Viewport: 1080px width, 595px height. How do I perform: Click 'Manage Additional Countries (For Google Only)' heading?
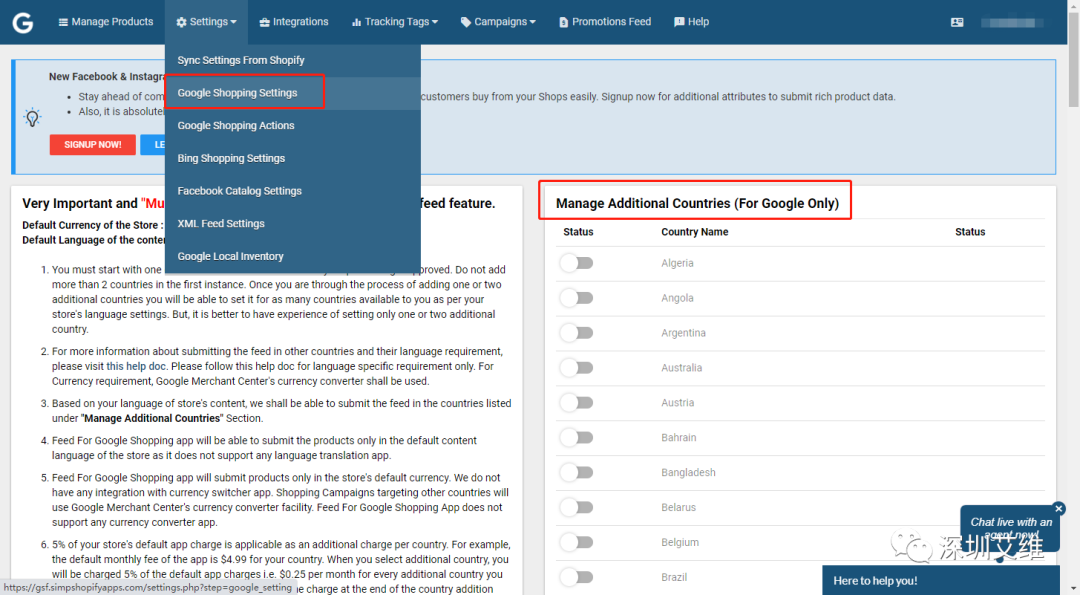click(x=697, y=203)
